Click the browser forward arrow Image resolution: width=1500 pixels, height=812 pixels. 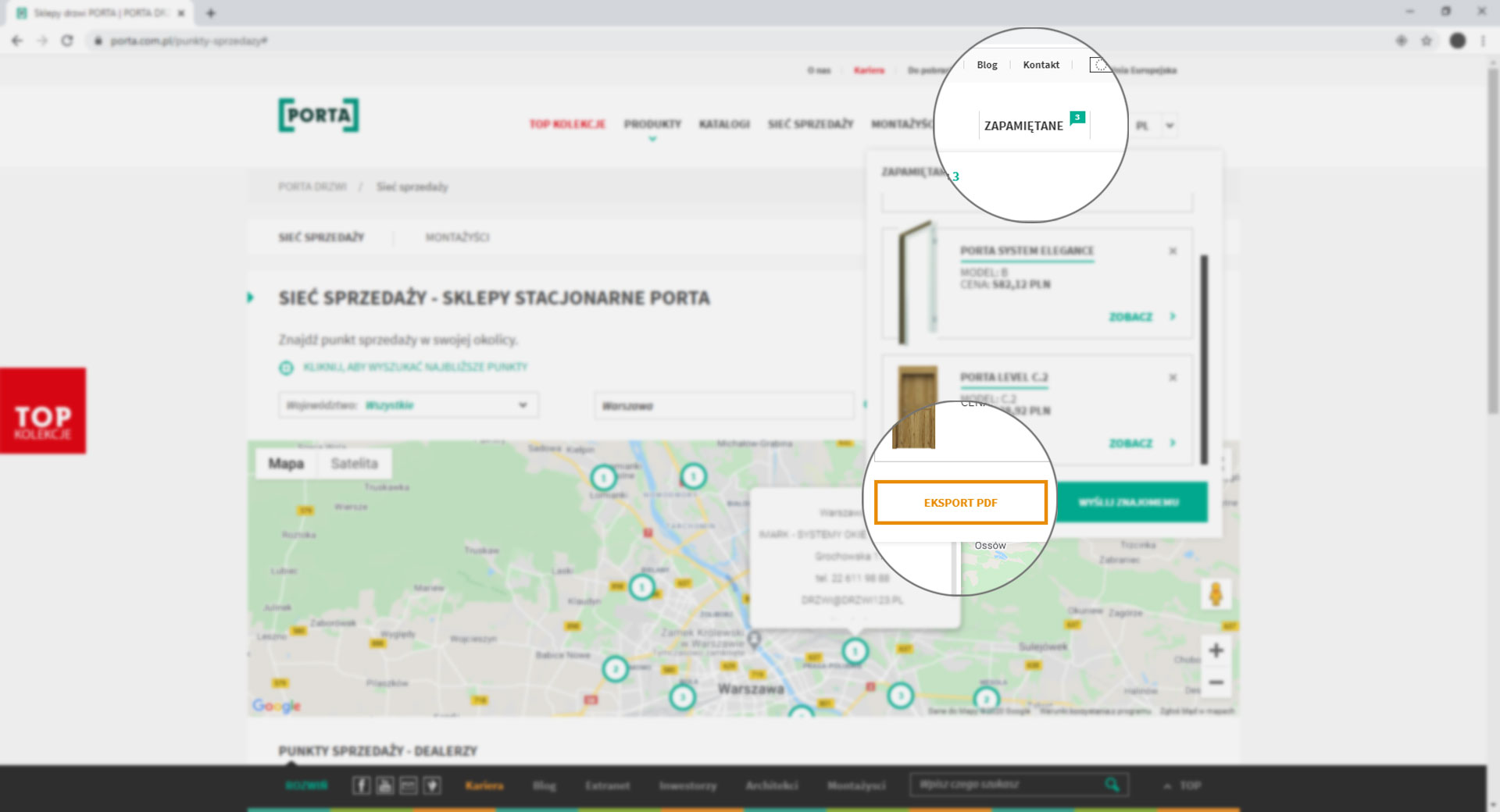[42, 41]
